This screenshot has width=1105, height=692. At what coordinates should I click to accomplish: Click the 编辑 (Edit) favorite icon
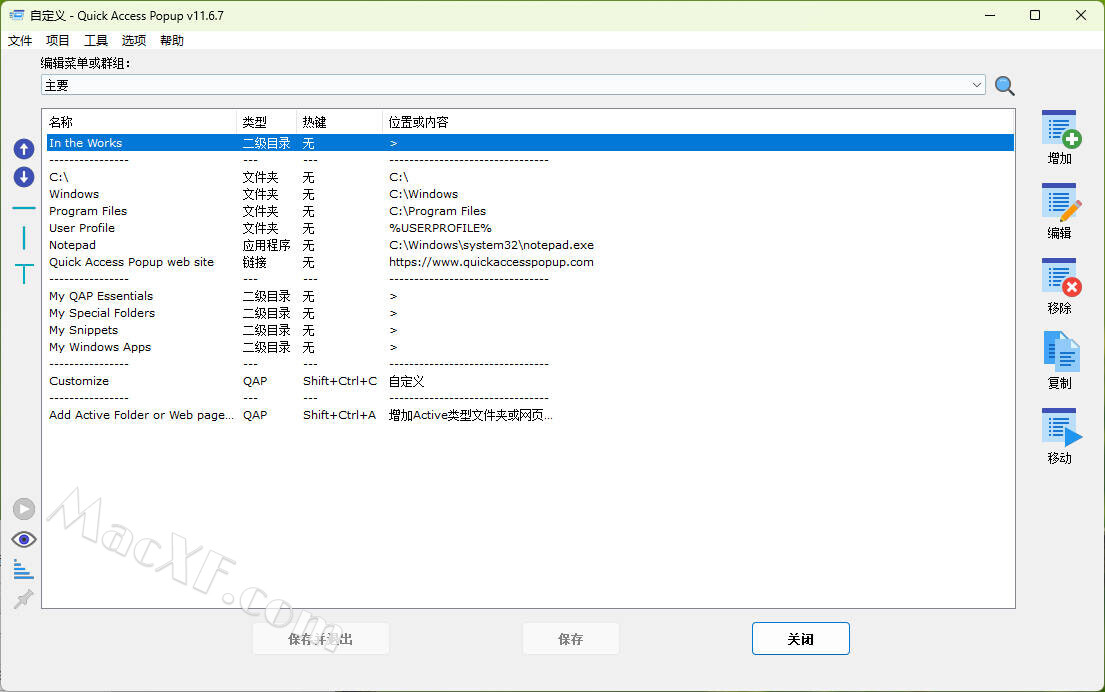pos(1060,204)
